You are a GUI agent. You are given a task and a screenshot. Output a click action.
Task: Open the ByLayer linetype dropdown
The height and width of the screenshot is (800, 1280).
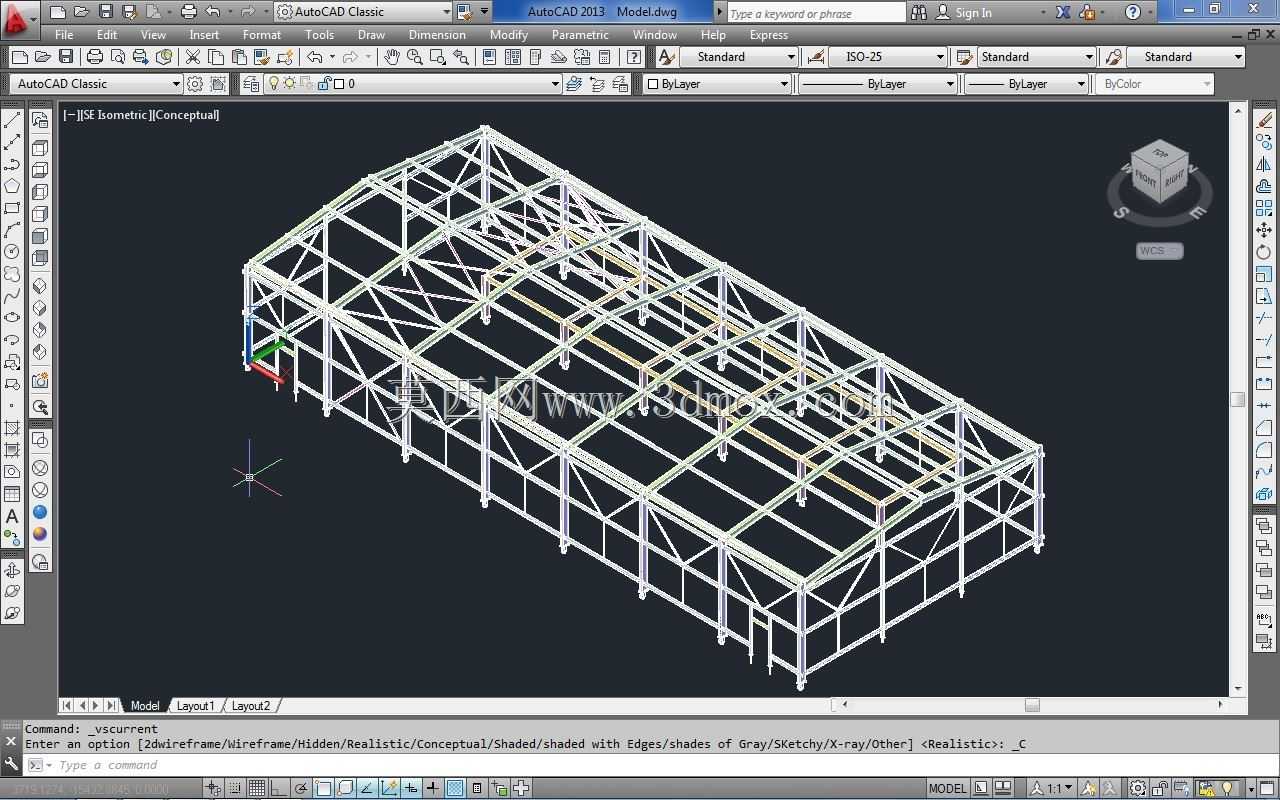pyautogui.click(x=878, y=84)
